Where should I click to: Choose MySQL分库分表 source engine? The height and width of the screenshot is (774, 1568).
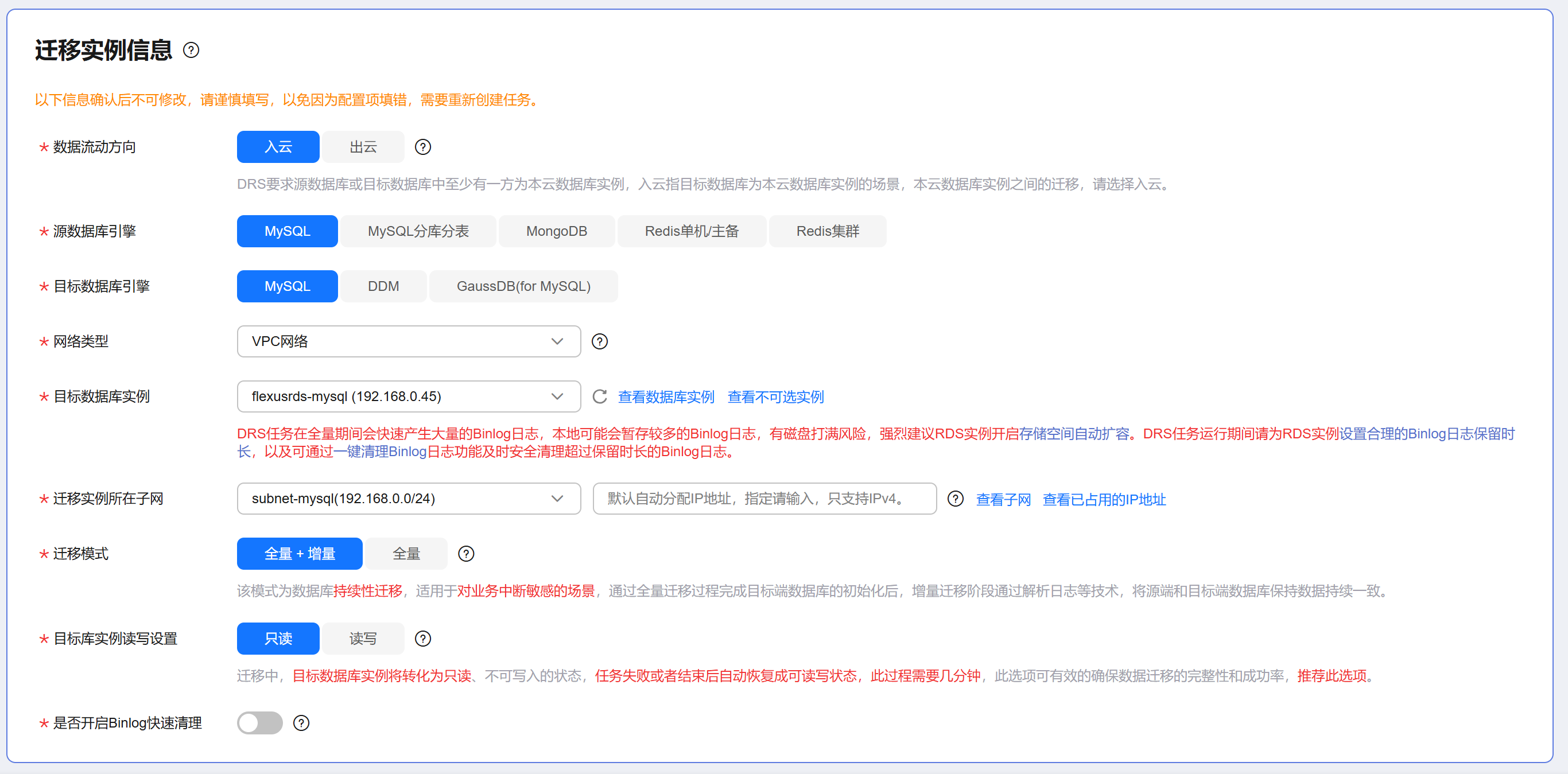[418, 231]
